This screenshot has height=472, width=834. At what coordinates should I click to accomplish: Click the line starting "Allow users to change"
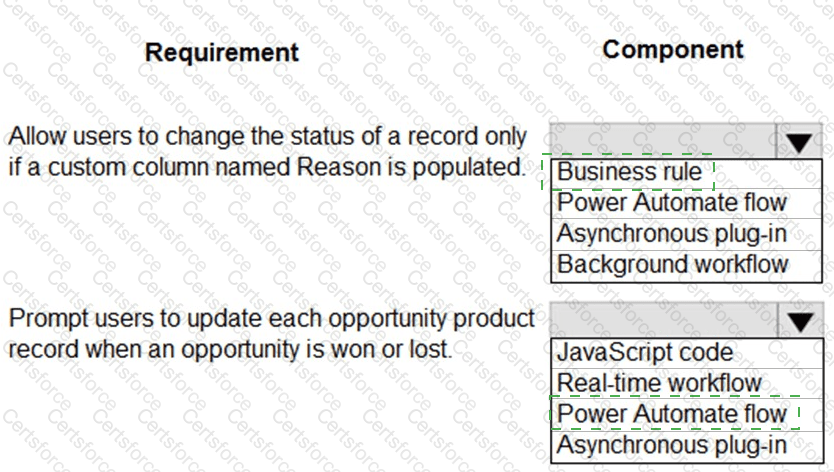[x=267, y=136]
